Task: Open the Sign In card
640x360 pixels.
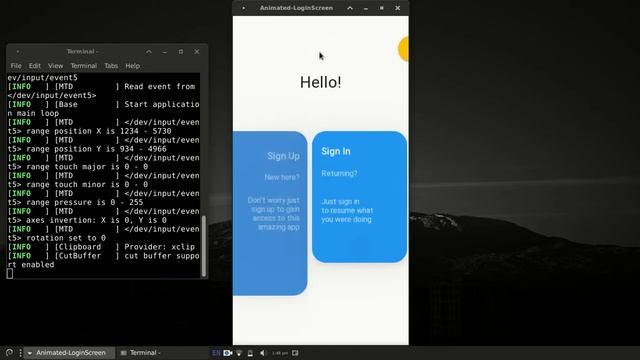Action: [x=359, y=197]
